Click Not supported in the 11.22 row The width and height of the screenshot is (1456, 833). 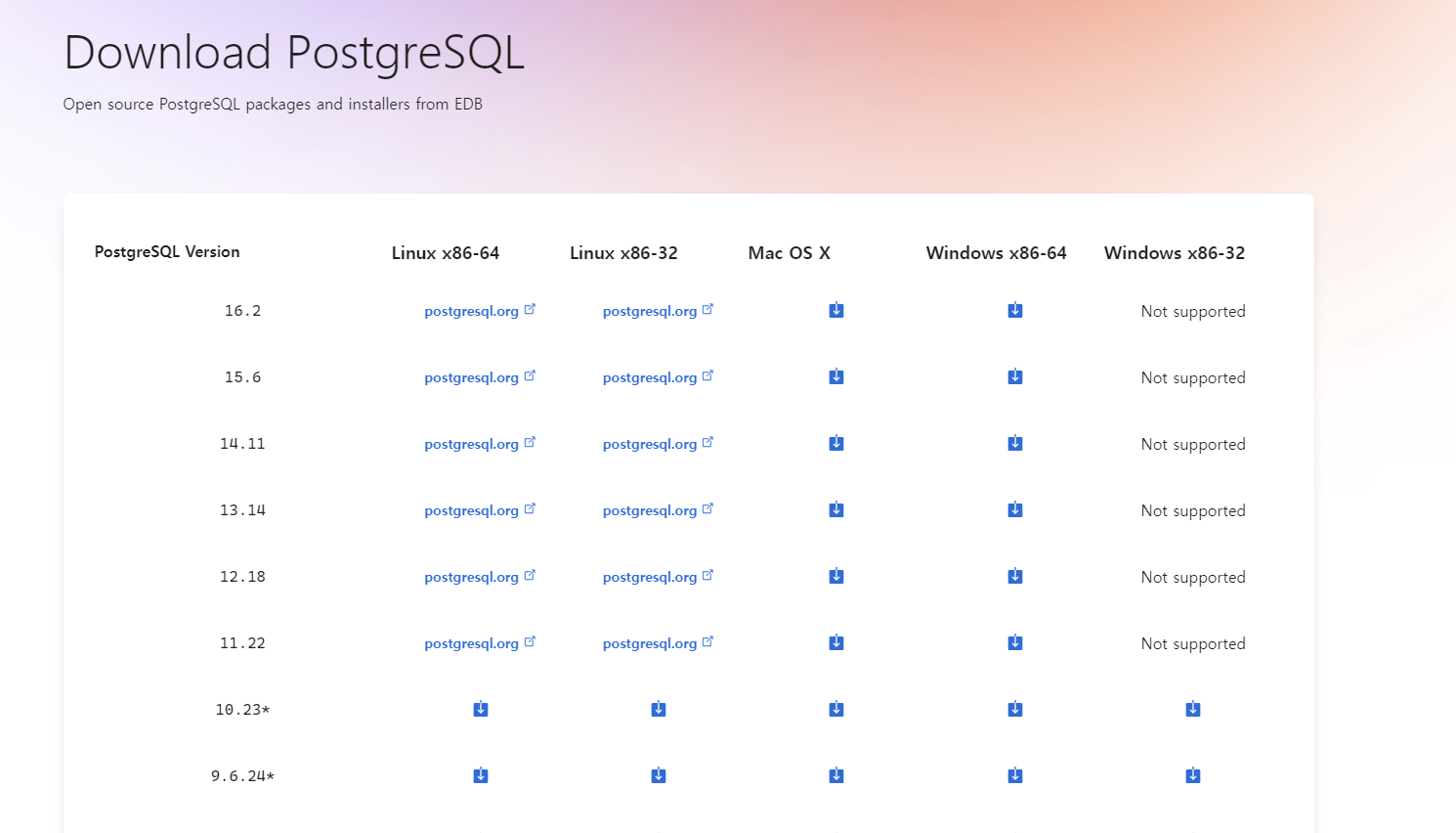[1193, 643]
